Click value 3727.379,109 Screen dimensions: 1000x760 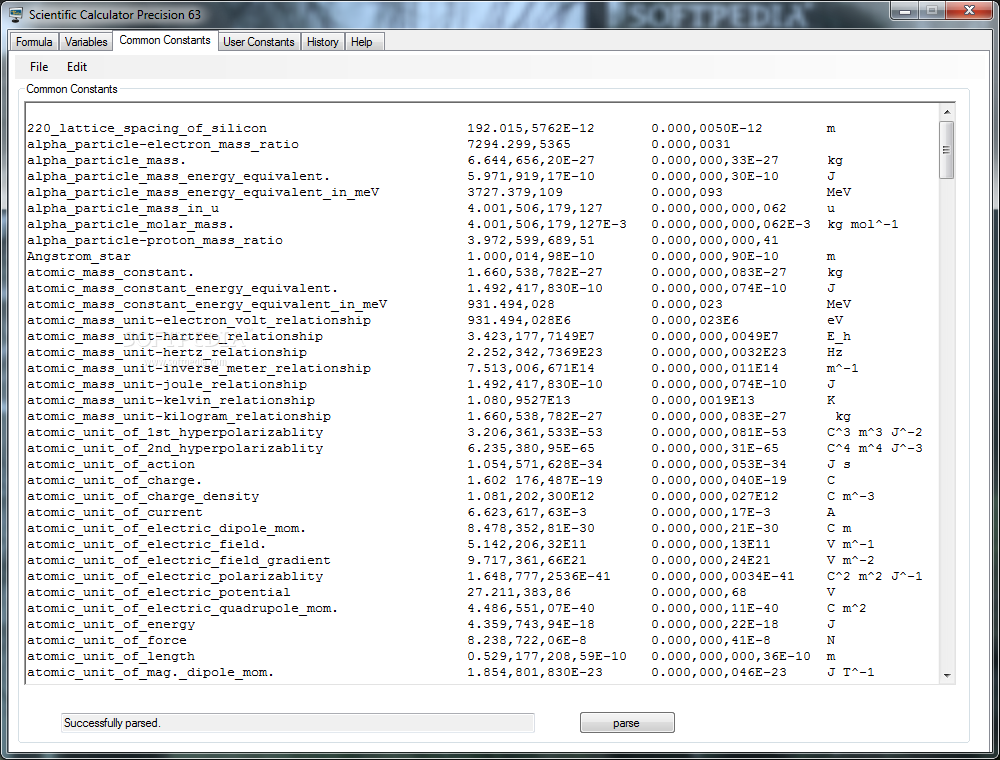[x=515, y=192]
